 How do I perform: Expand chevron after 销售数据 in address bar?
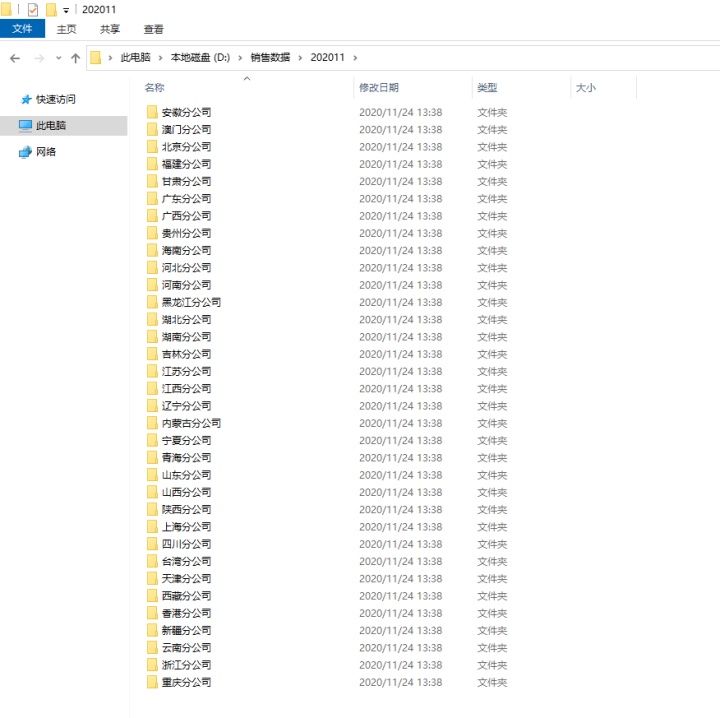click(300, 58)
